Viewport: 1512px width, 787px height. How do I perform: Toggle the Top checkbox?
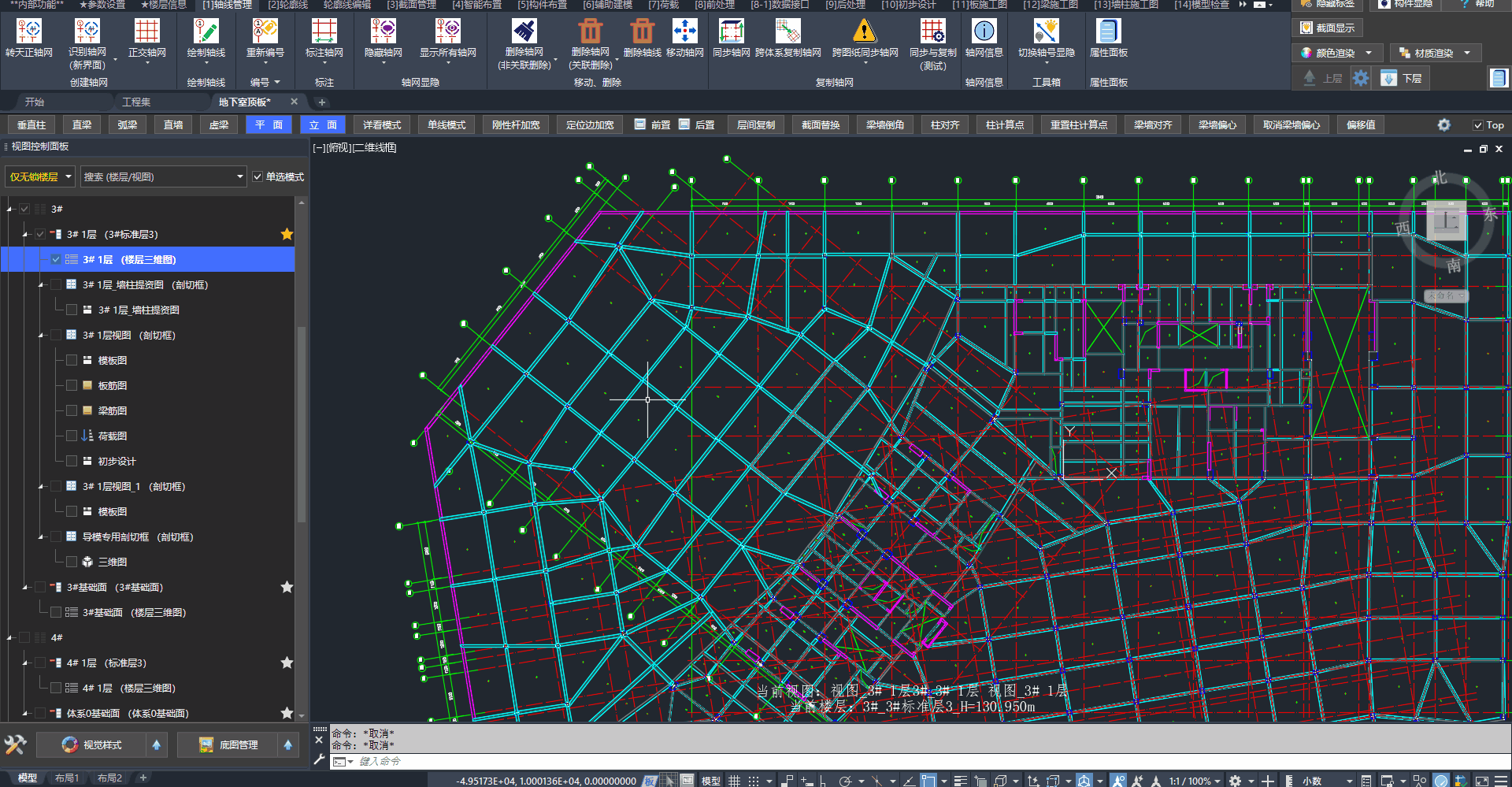click(1478, 125)
